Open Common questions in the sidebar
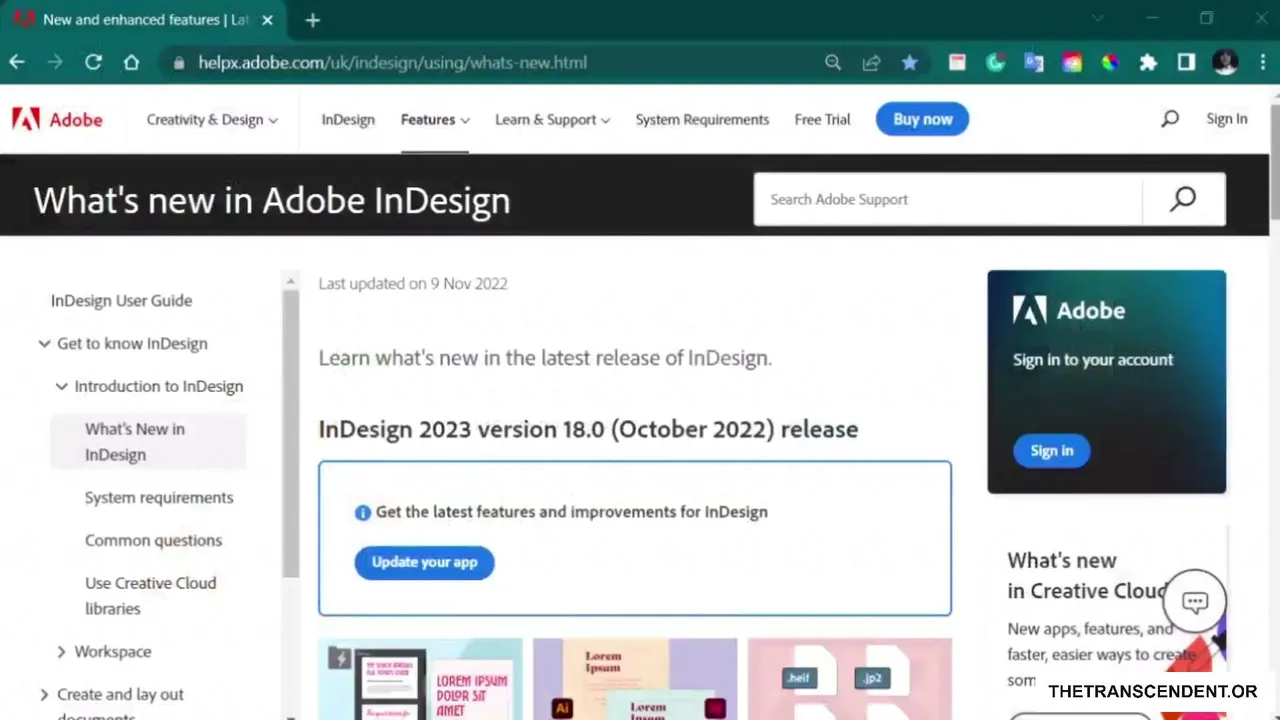This screenshot has width=1280, height=720. click(x=153, y=540)
